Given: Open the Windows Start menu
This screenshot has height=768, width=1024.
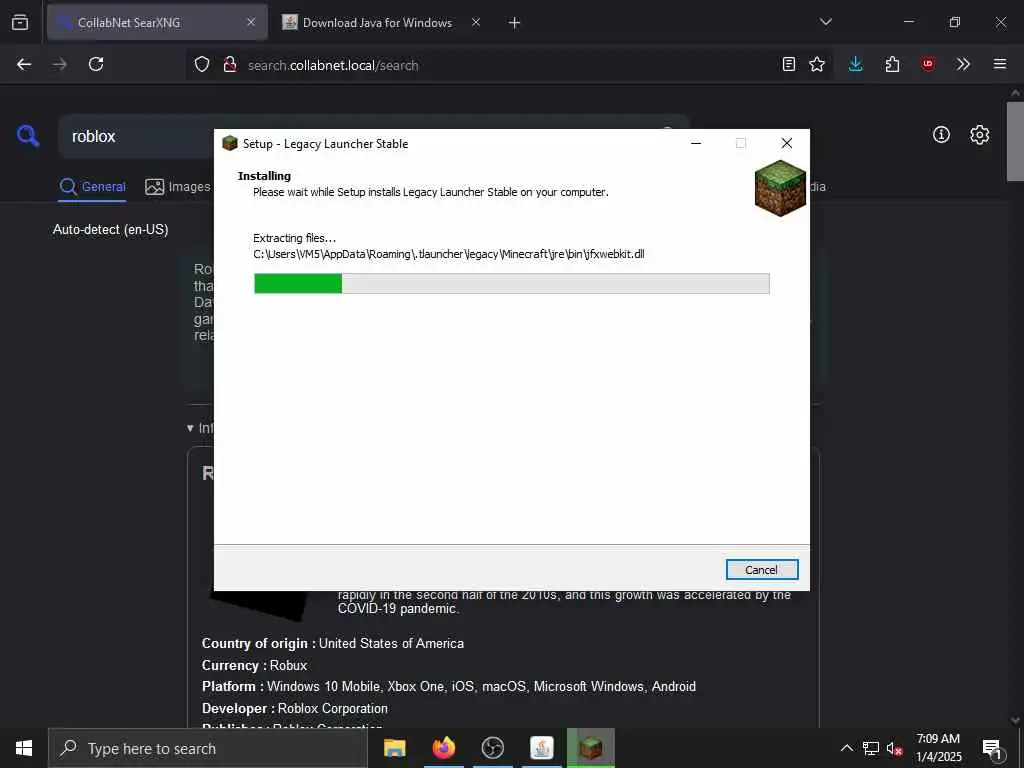Looking at the screenshot, I should click(24, 748).
